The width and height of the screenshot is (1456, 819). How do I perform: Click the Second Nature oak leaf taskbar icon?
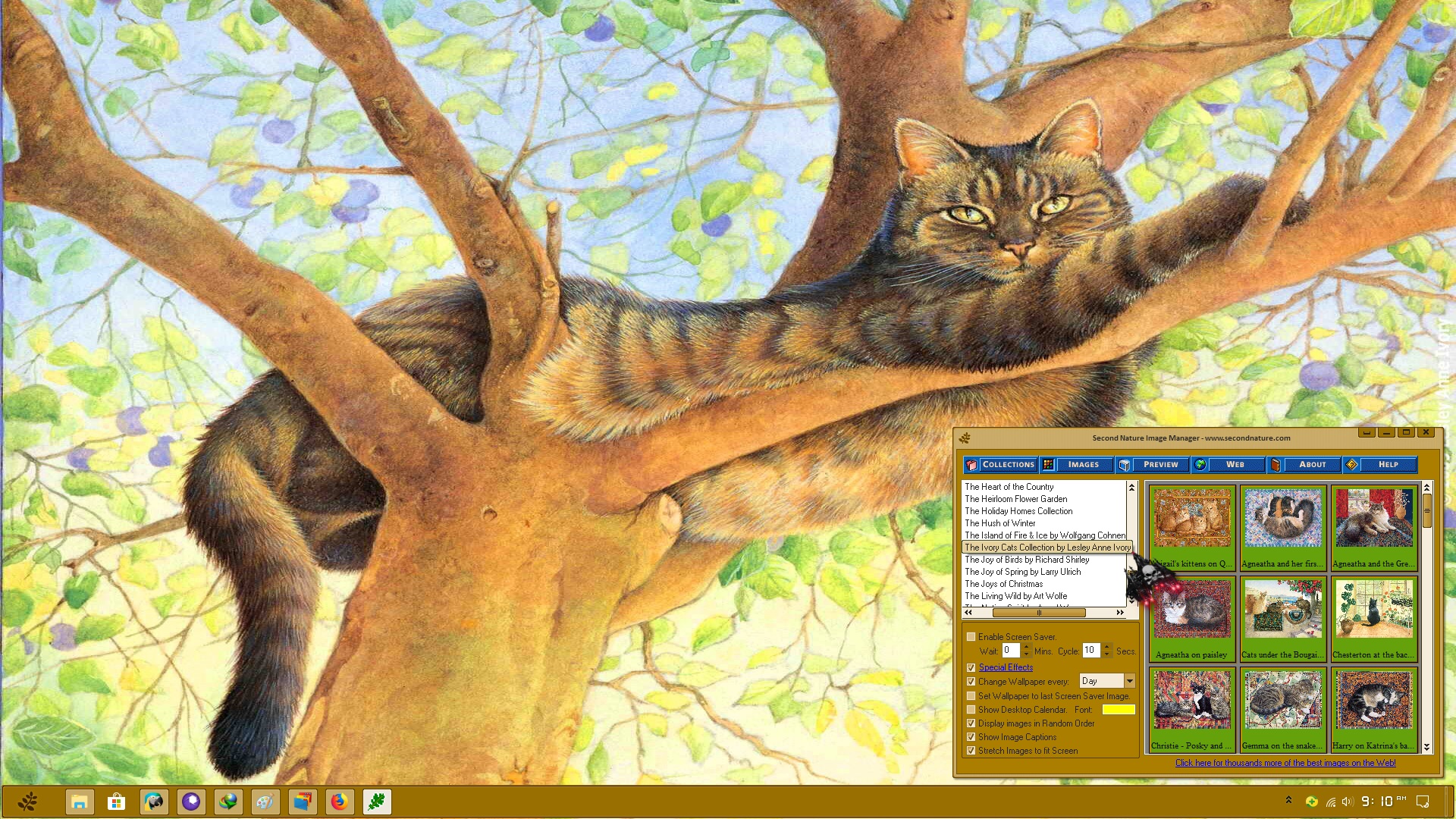tap(377, 802)
